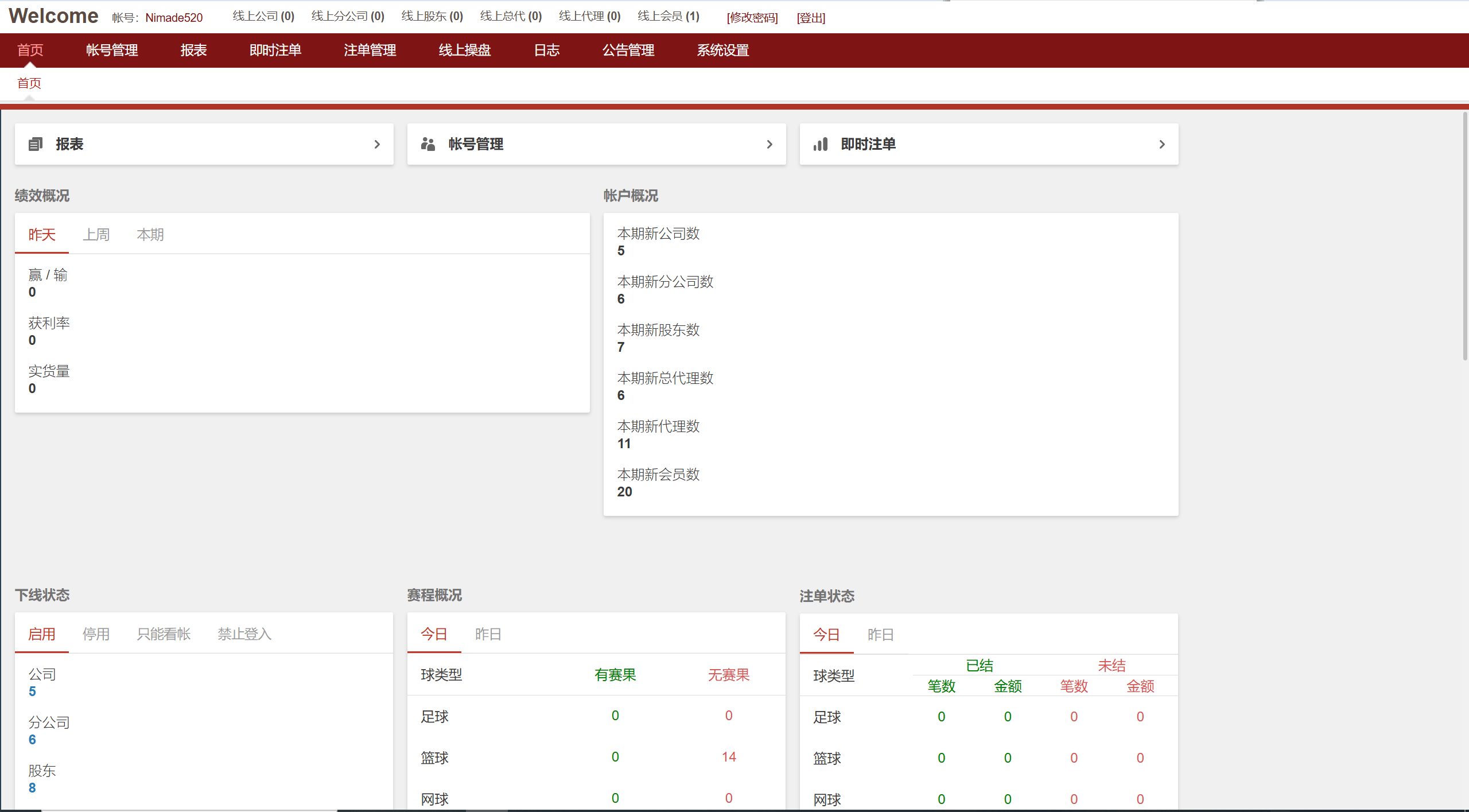Click the account name Nimade520

(174, 18)
